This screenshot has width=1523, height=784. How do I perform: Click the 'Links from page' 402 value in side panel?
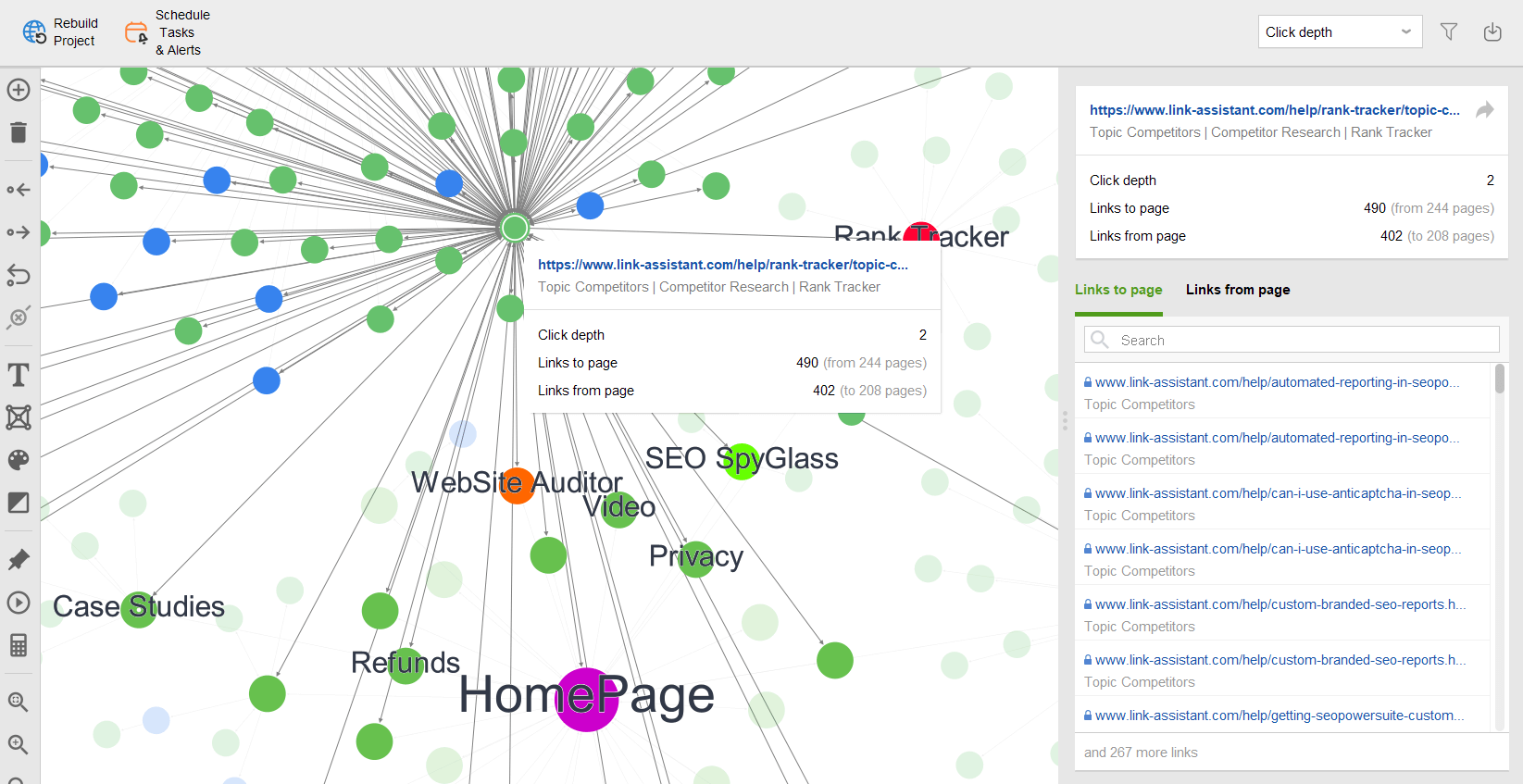click(x=1392, y=236)
